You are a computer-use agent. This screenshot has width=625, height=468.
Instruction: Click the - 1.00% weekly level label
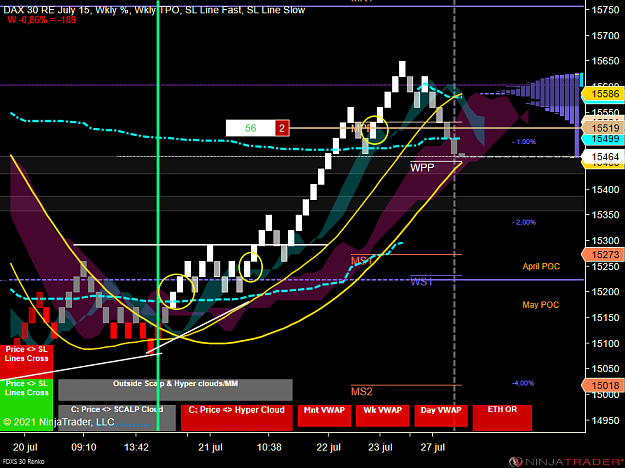[524, 142]
